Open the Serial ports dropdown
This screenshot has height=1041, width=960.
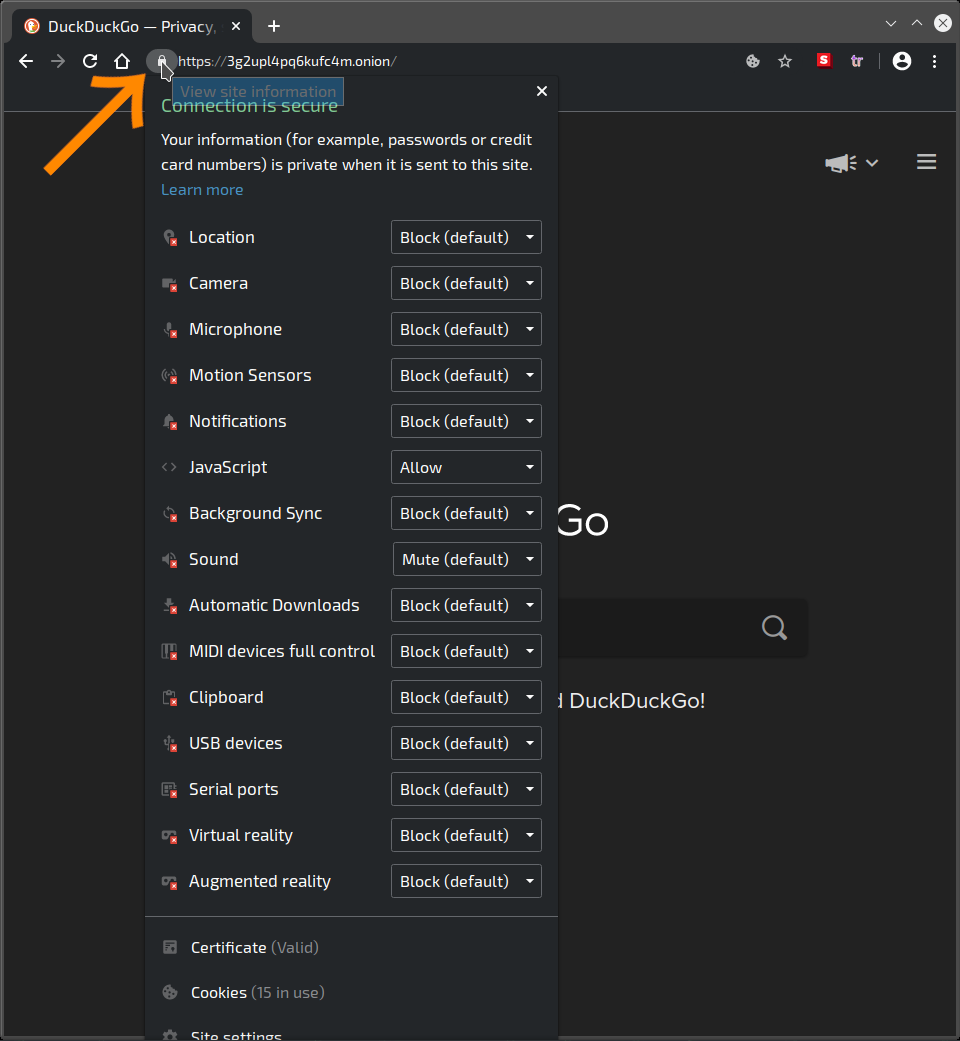click(x=466, y=789)
